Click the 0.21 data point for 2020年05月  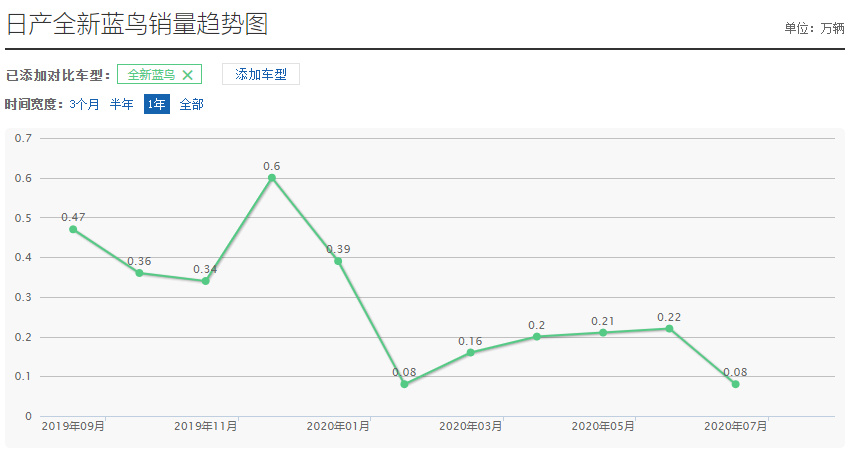coord(603,332)
